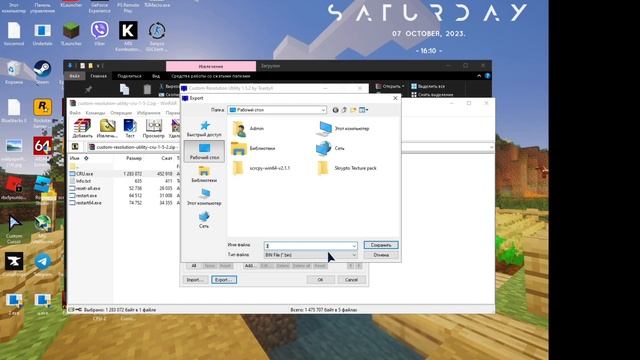Screen dimensions: 640x360
Task: Click WinRAR Извлечь toolbar icon
Action: [x=107, y=128]
